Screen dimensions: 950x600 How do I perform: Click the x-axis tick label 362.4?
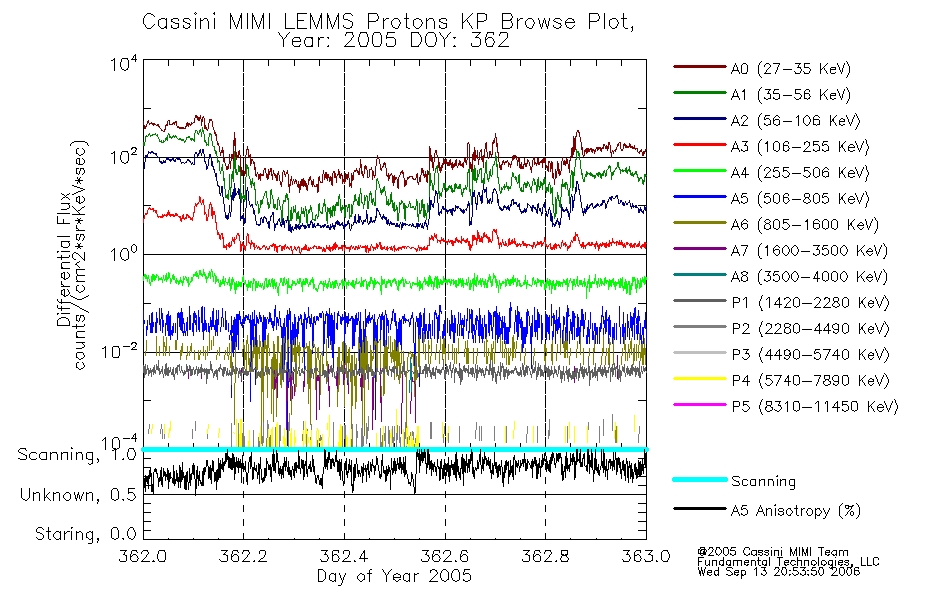tap(344, 556)
